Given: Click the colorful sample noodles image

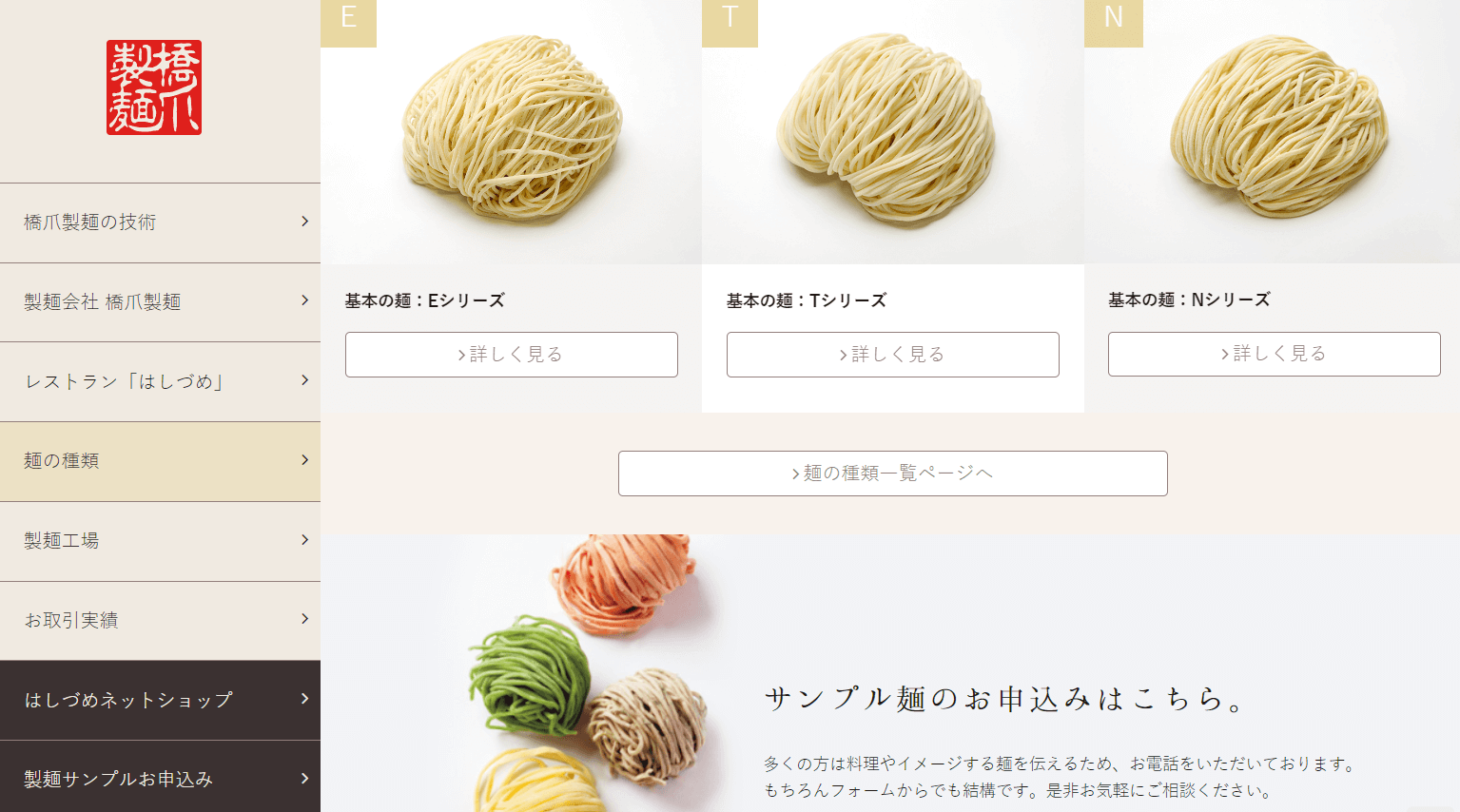Looking at the screenshot, I should pos(590,673).
